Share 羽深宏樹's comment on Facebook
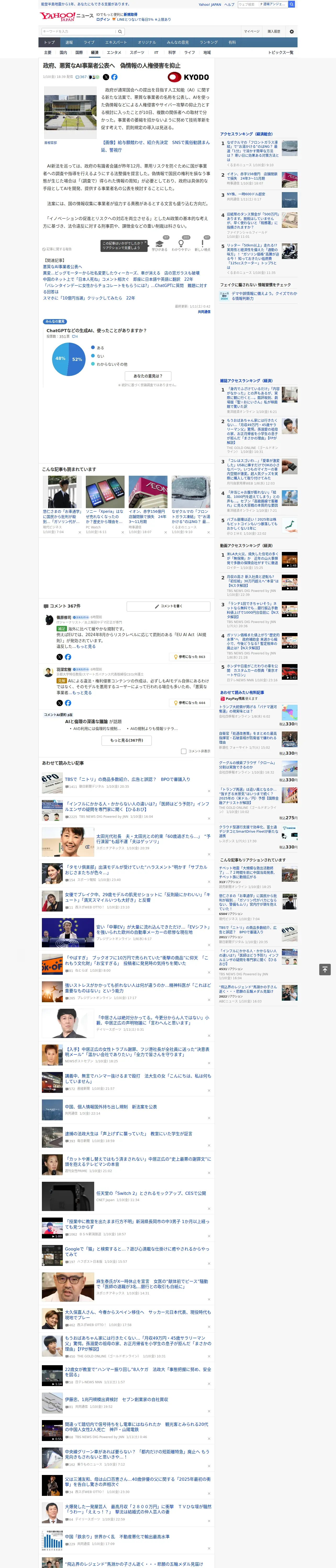This screenshot has height=1568, width=336. pyautogui.click(x=68, y=702)
